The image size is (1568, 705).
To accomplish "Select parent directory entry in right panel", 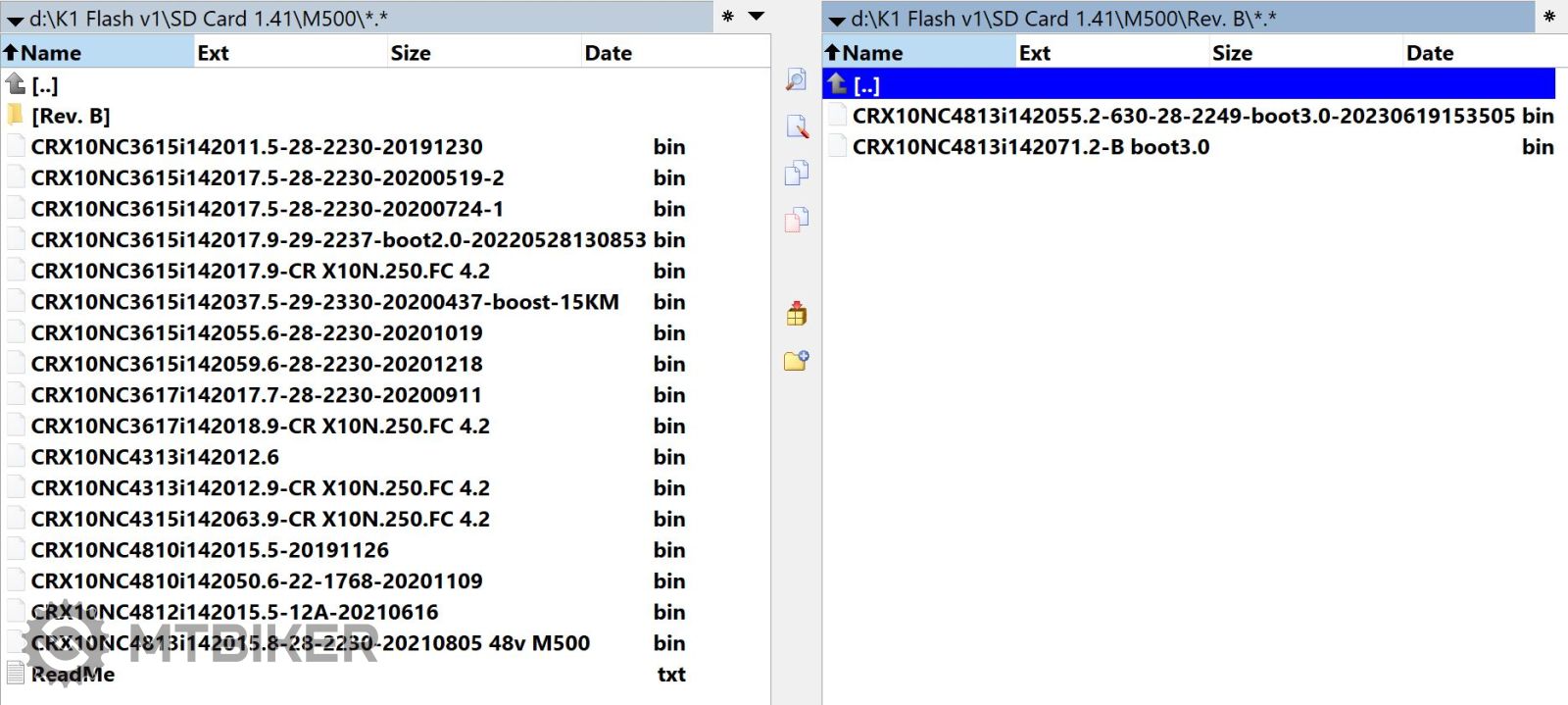I will coord(866,85).
